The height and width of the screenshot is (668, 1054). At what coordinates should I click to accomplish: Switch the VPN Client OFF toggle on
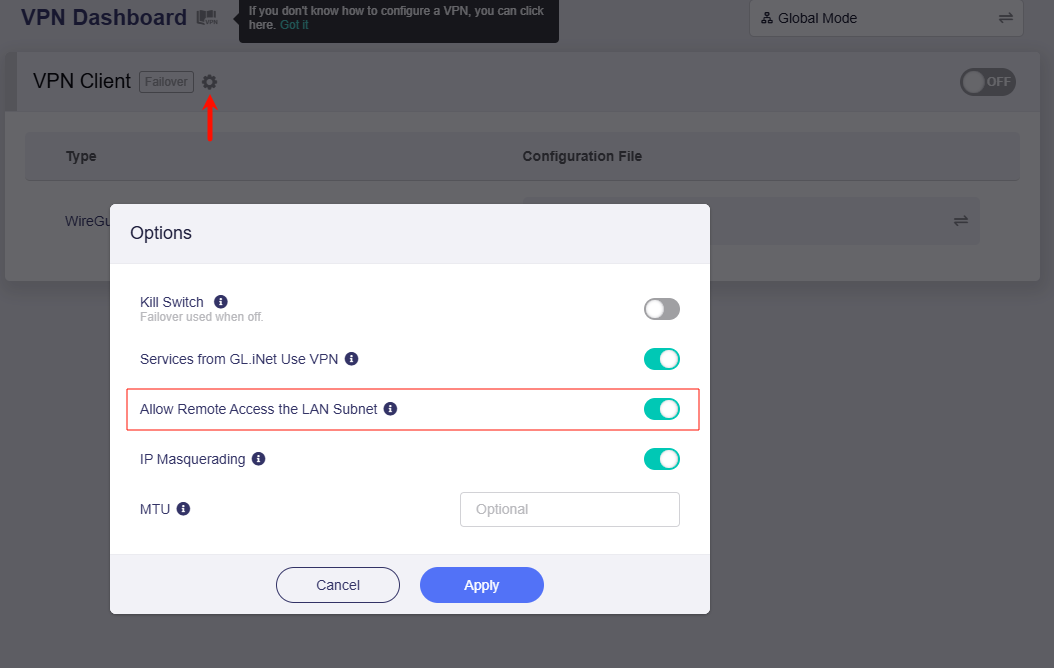point(987,82)
